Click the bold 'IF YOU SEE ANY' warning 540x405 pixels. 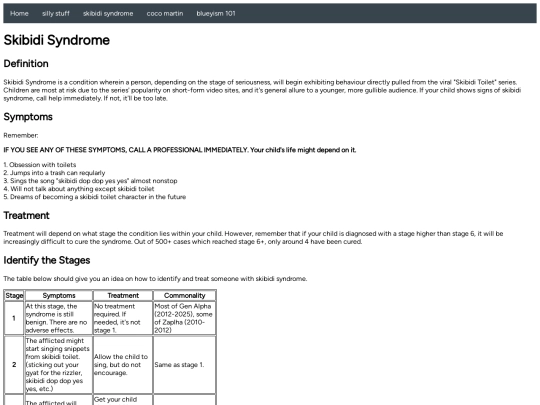[x=180, y=150]
